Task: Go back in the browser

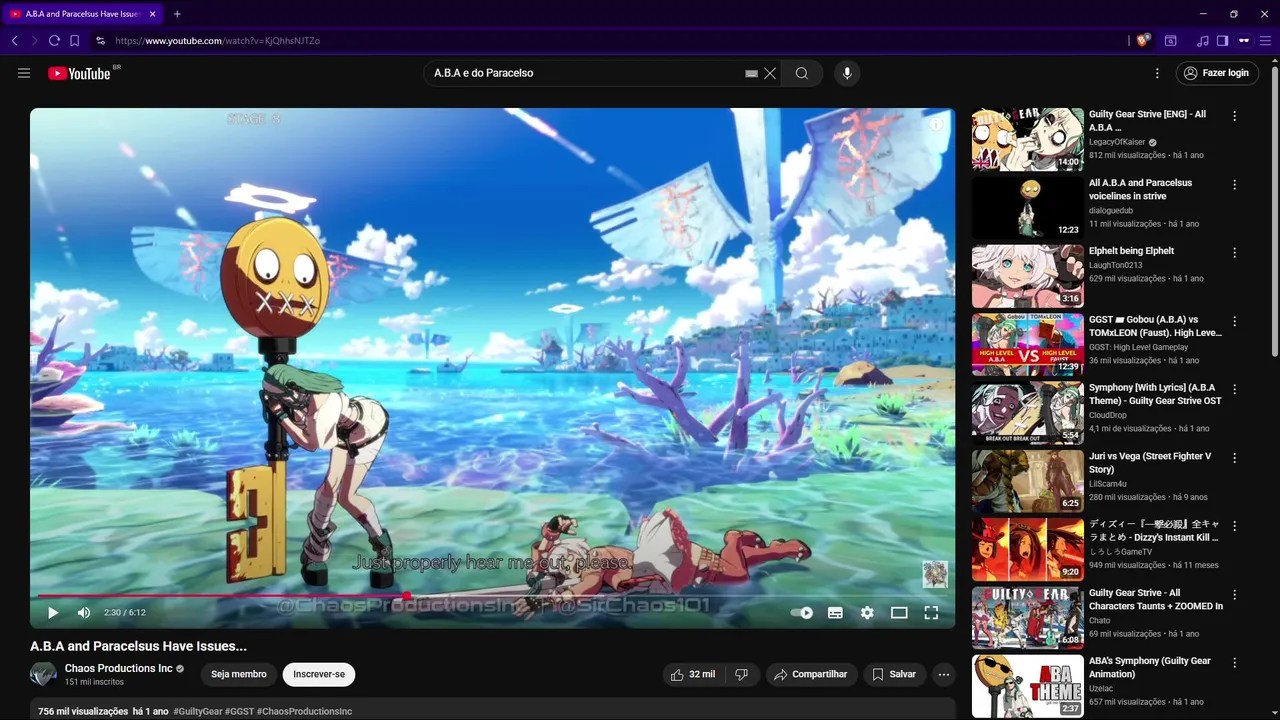Action: tap(14, 41)
